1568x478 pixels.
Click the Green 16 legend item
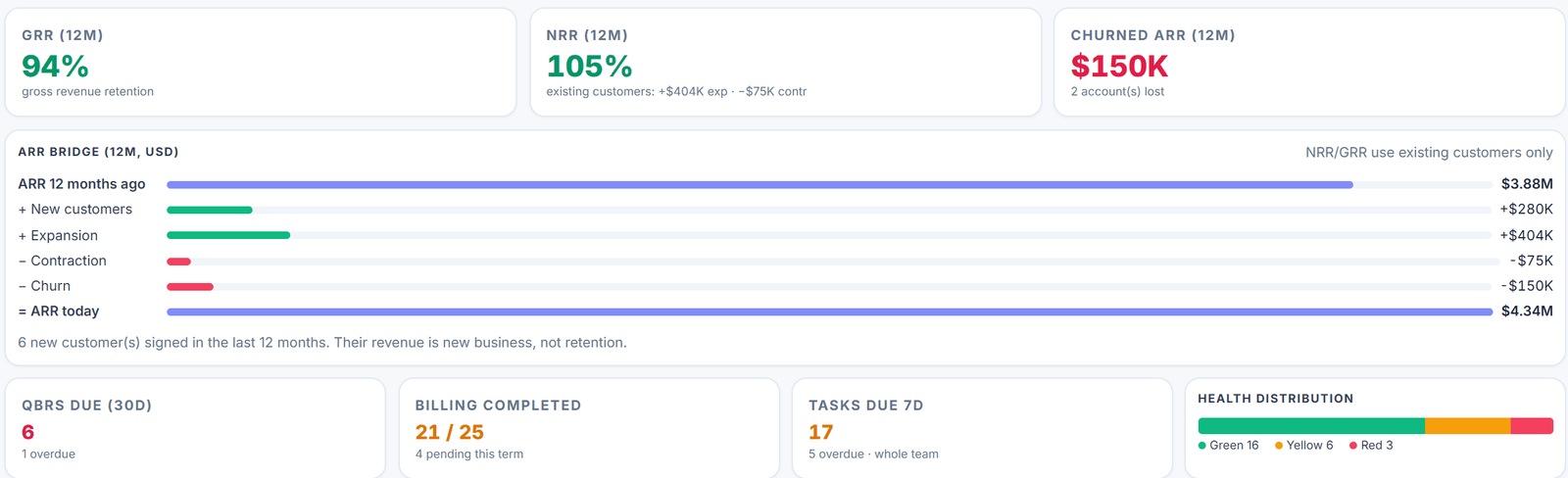pyautogui.click(x=1229, y=446)
